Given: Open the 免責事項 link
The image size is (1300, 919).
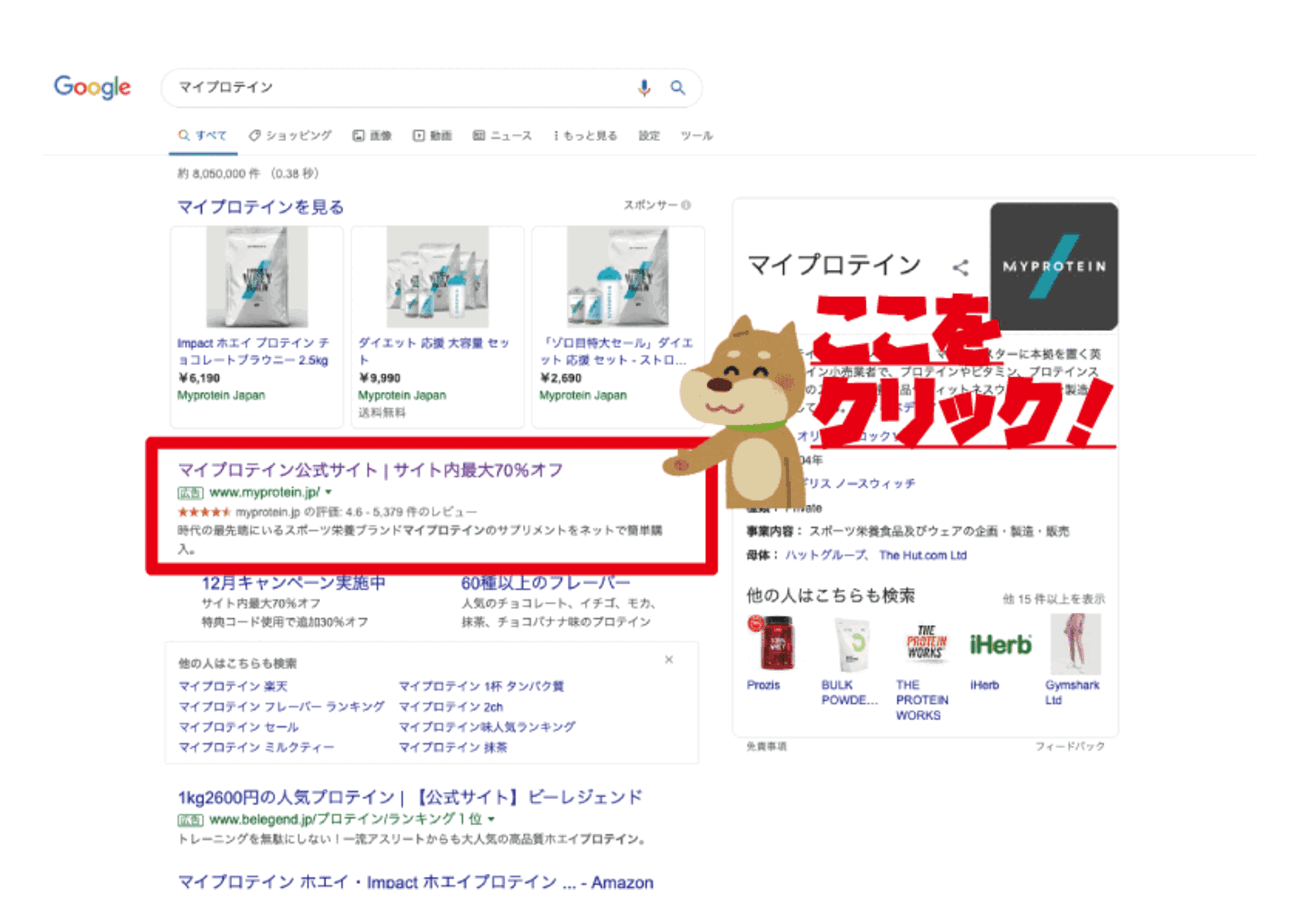Looking at the screenshot, I should tap(767, 747).
